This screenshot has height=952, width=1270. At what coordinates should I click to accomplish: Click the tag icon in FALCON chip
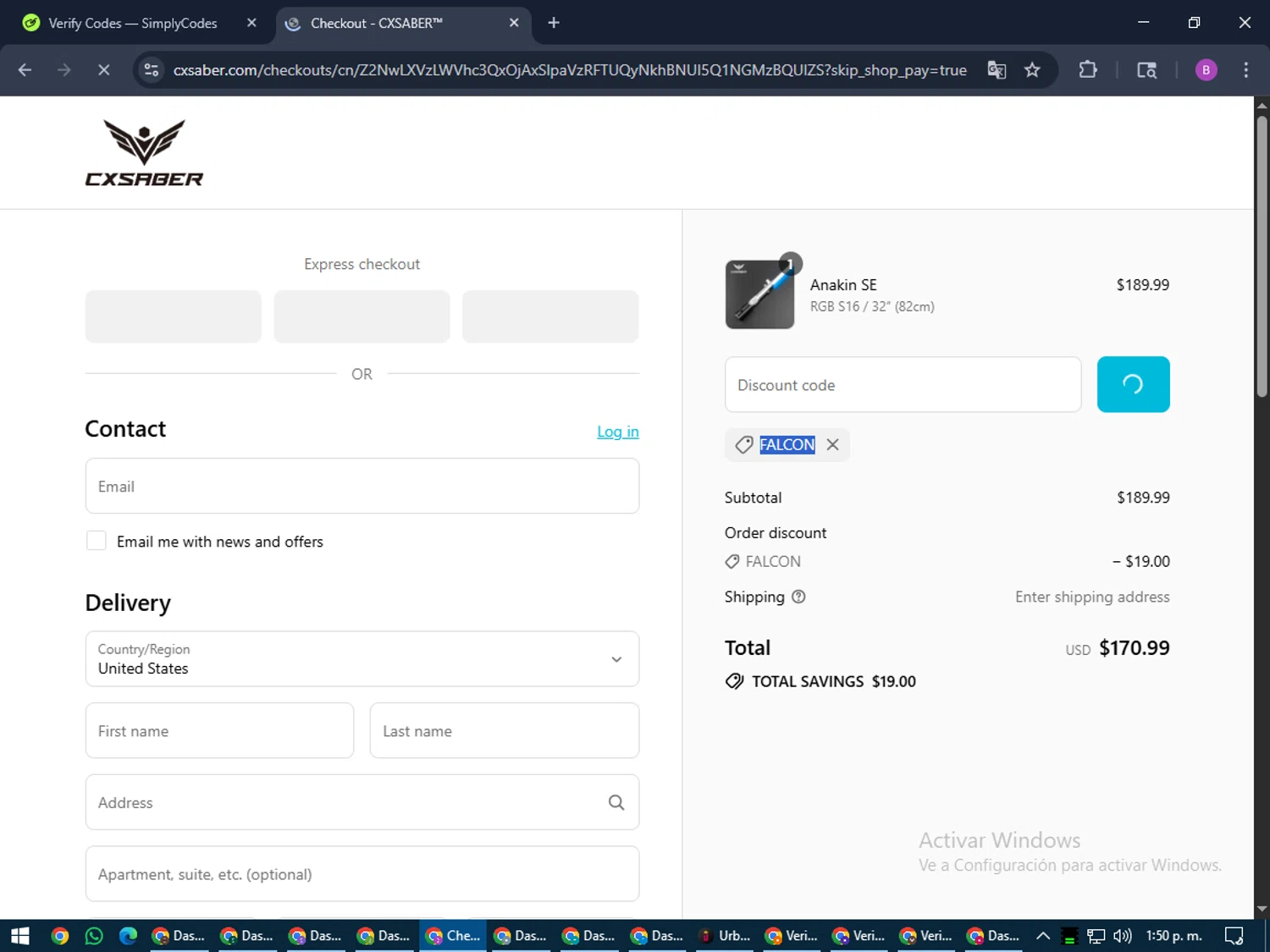(744, 445)
